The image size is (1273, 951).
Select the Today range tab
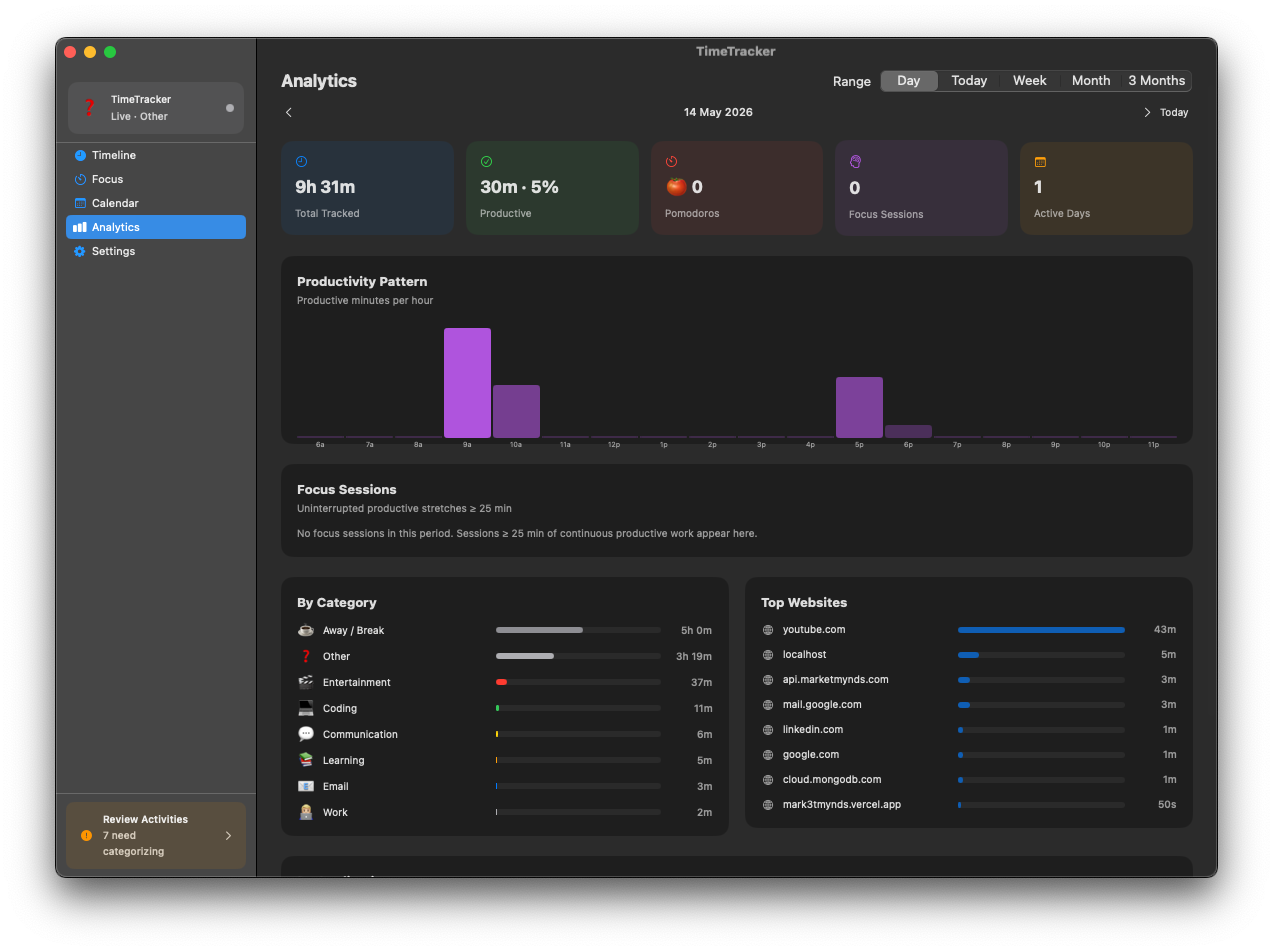(969, 81)
